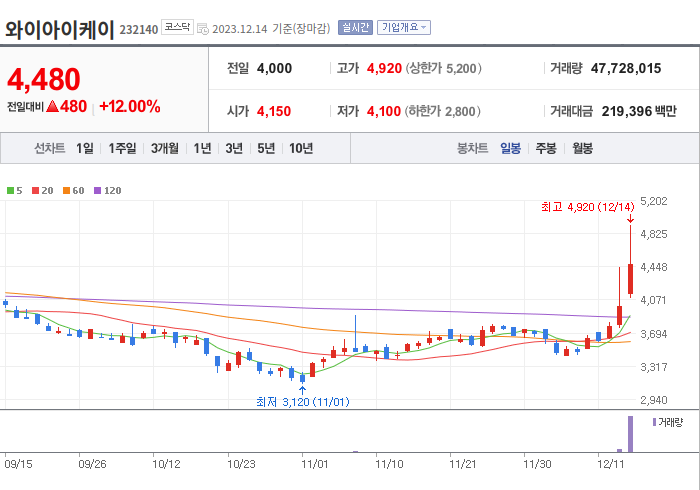700x490 pixels.
Task: Click the calendar date icon beside 2023.12.14
Action: point(203,29)
